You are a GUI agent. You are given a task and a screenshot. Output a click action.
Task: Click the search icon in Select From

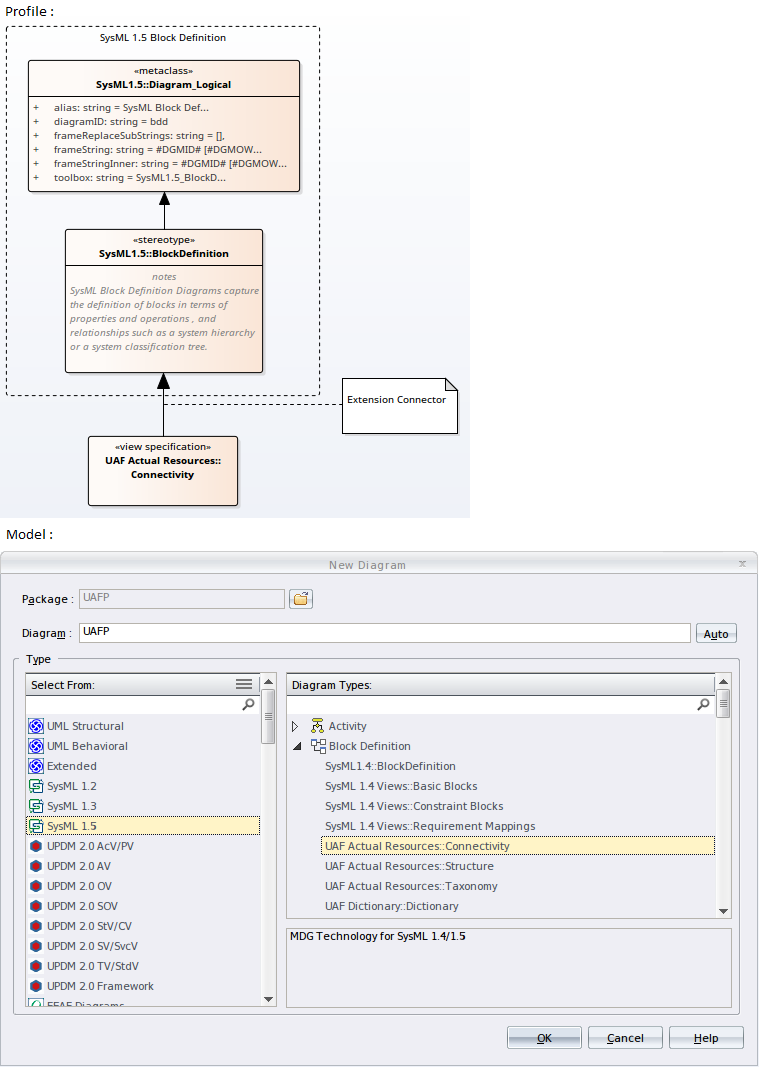click(x=248, y=705)
